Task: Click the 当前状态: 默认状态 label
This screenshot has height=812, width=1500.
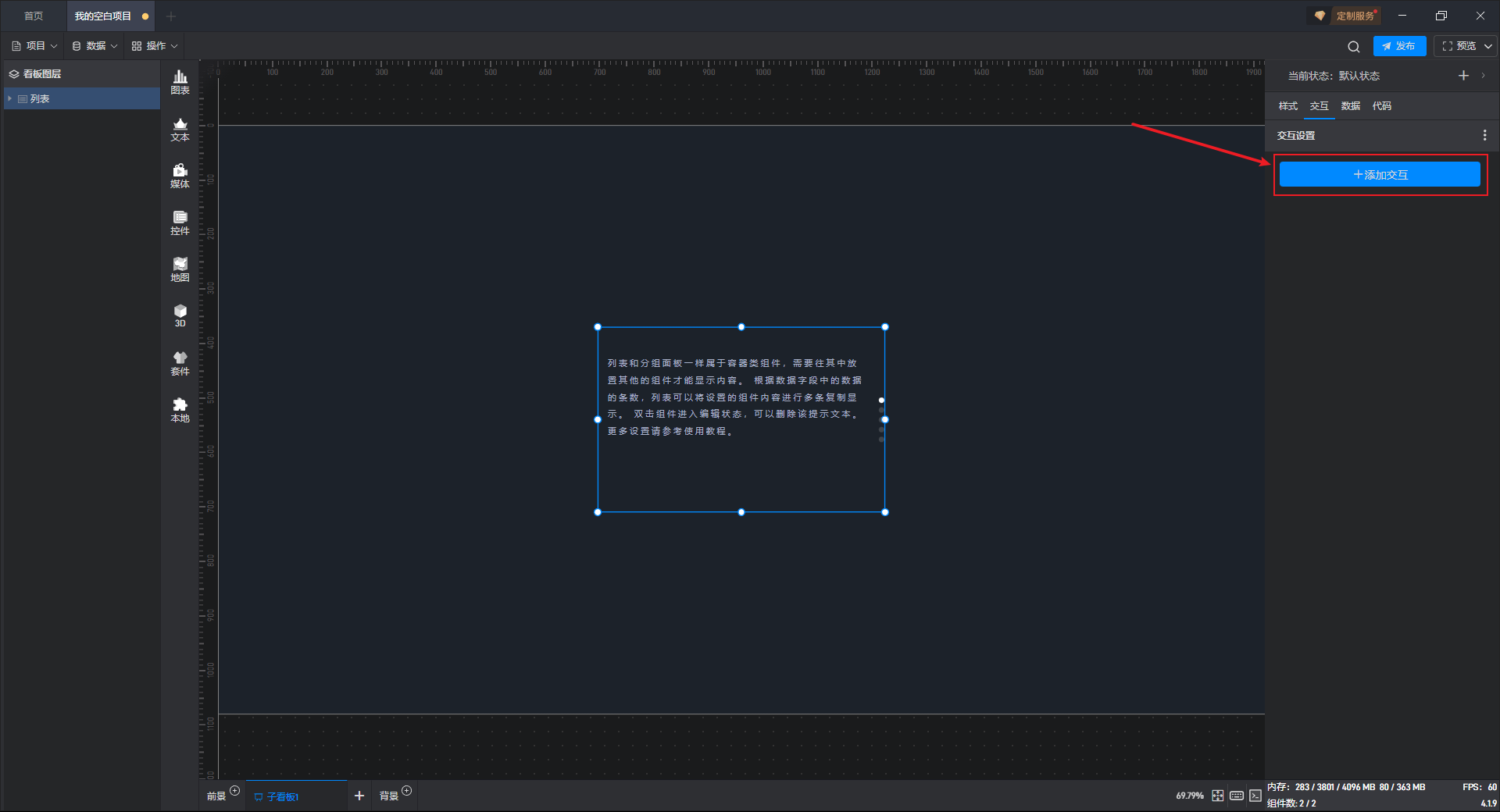Action: (x=1334, y=76)
